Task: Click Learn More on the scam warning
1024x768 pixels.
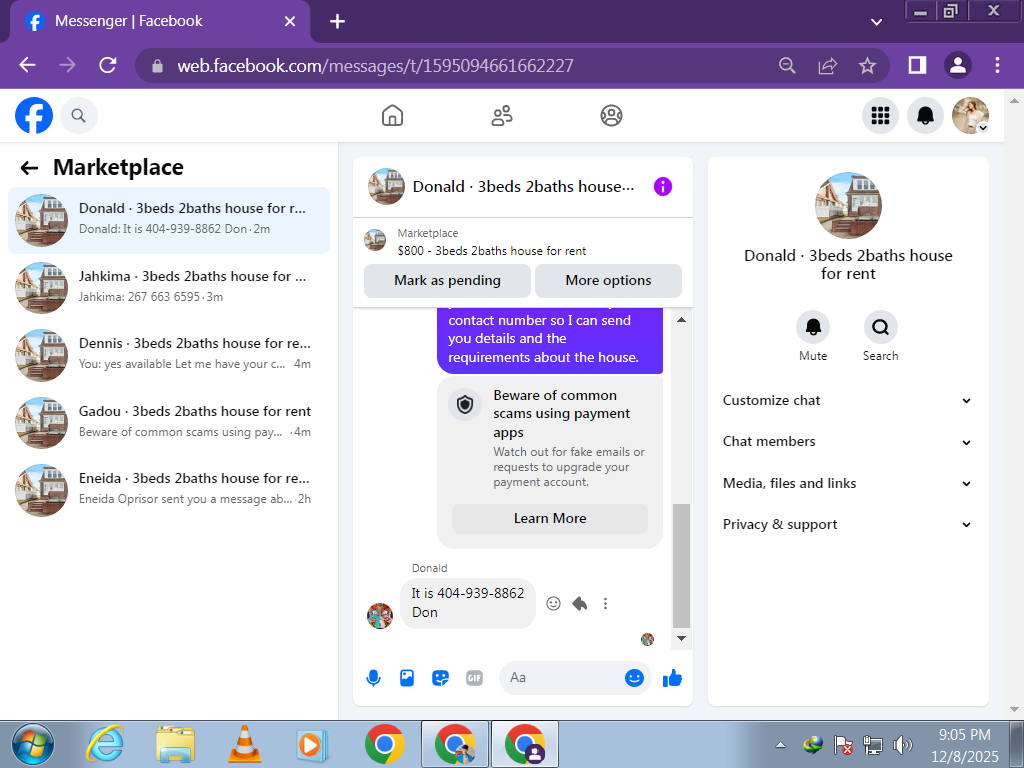Action: [550, 519]
